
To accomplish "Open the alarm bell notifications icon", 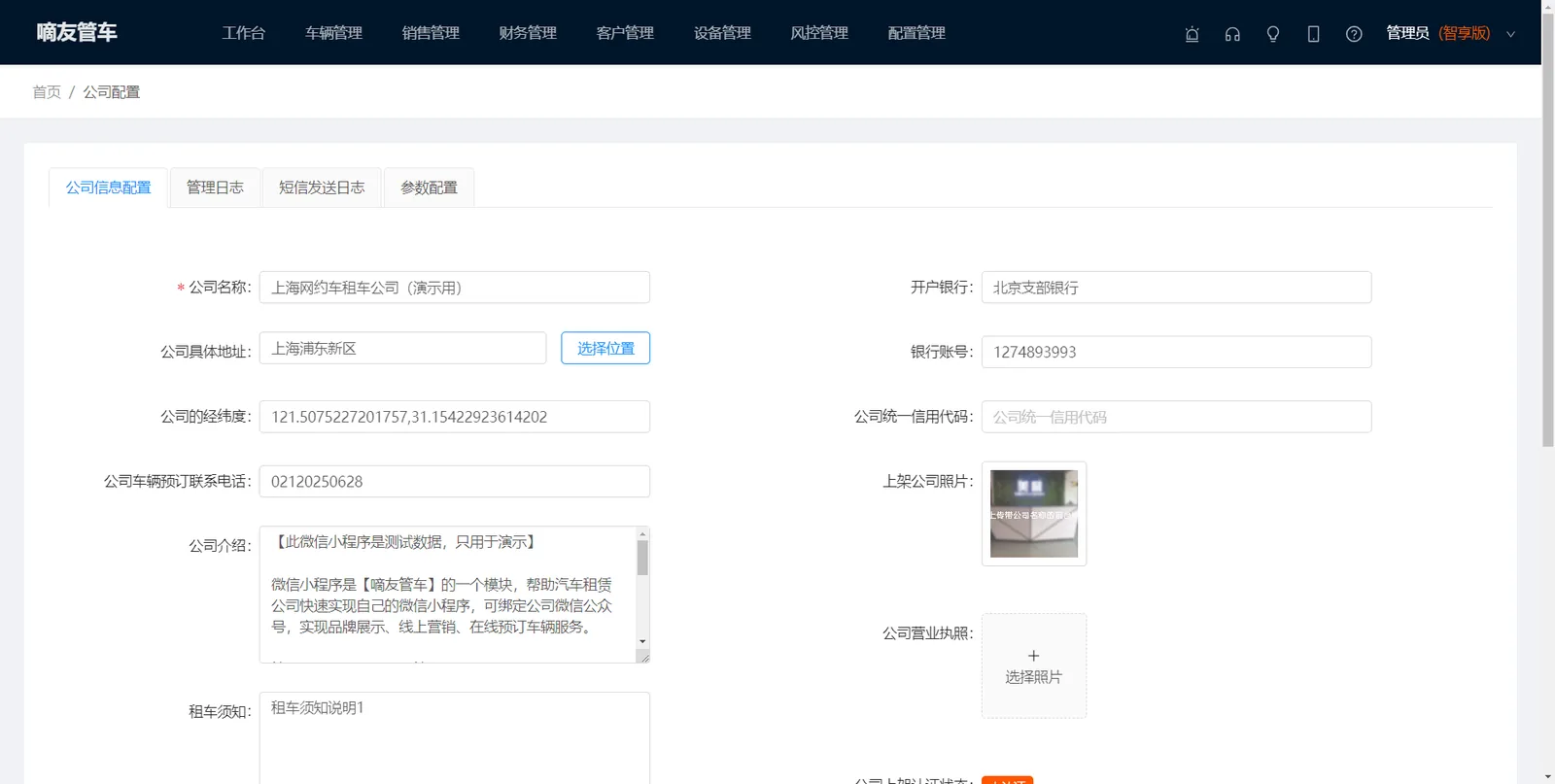I will pyautogui.click(x=1192, y=34).
